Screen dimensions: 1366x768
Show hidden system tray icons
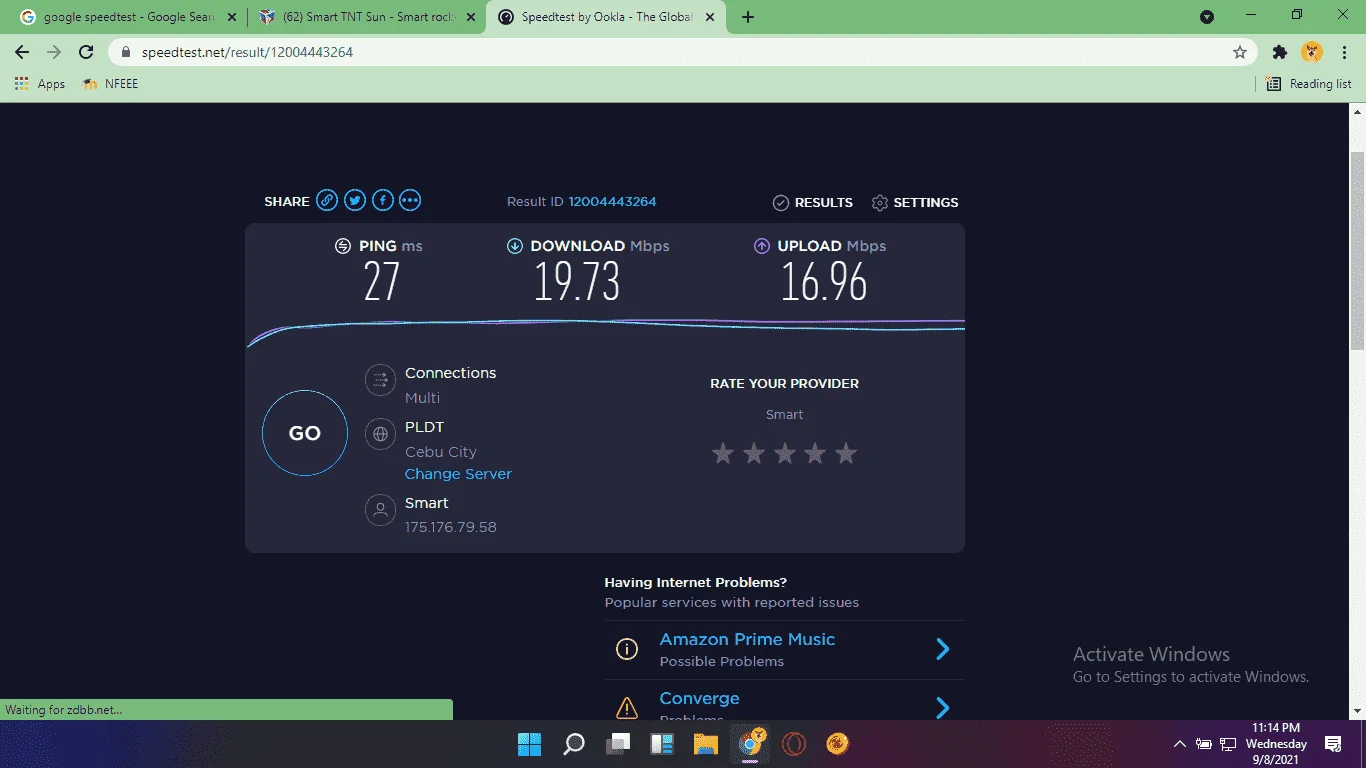pos(1180,744)
